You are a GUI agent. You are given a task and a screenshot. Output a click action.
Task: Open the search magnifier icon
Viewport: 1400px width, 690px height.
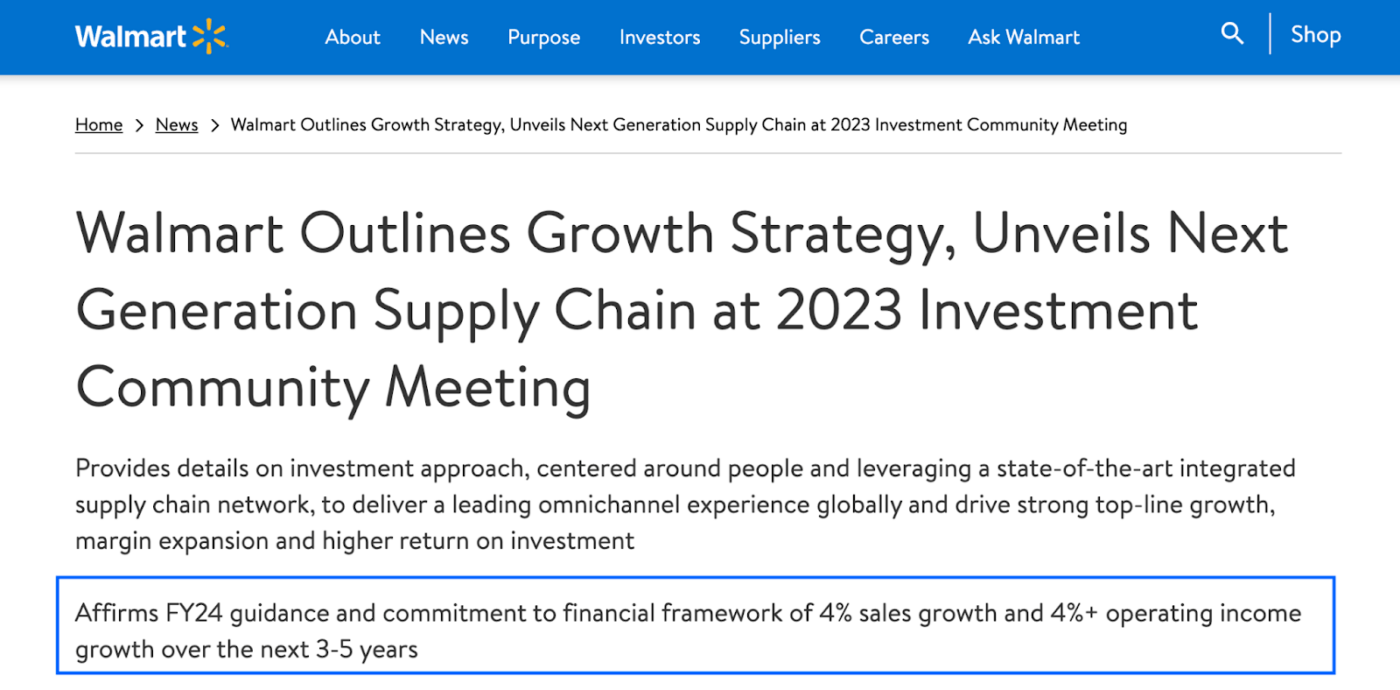pyautogui.click(x=1232, y=34)
